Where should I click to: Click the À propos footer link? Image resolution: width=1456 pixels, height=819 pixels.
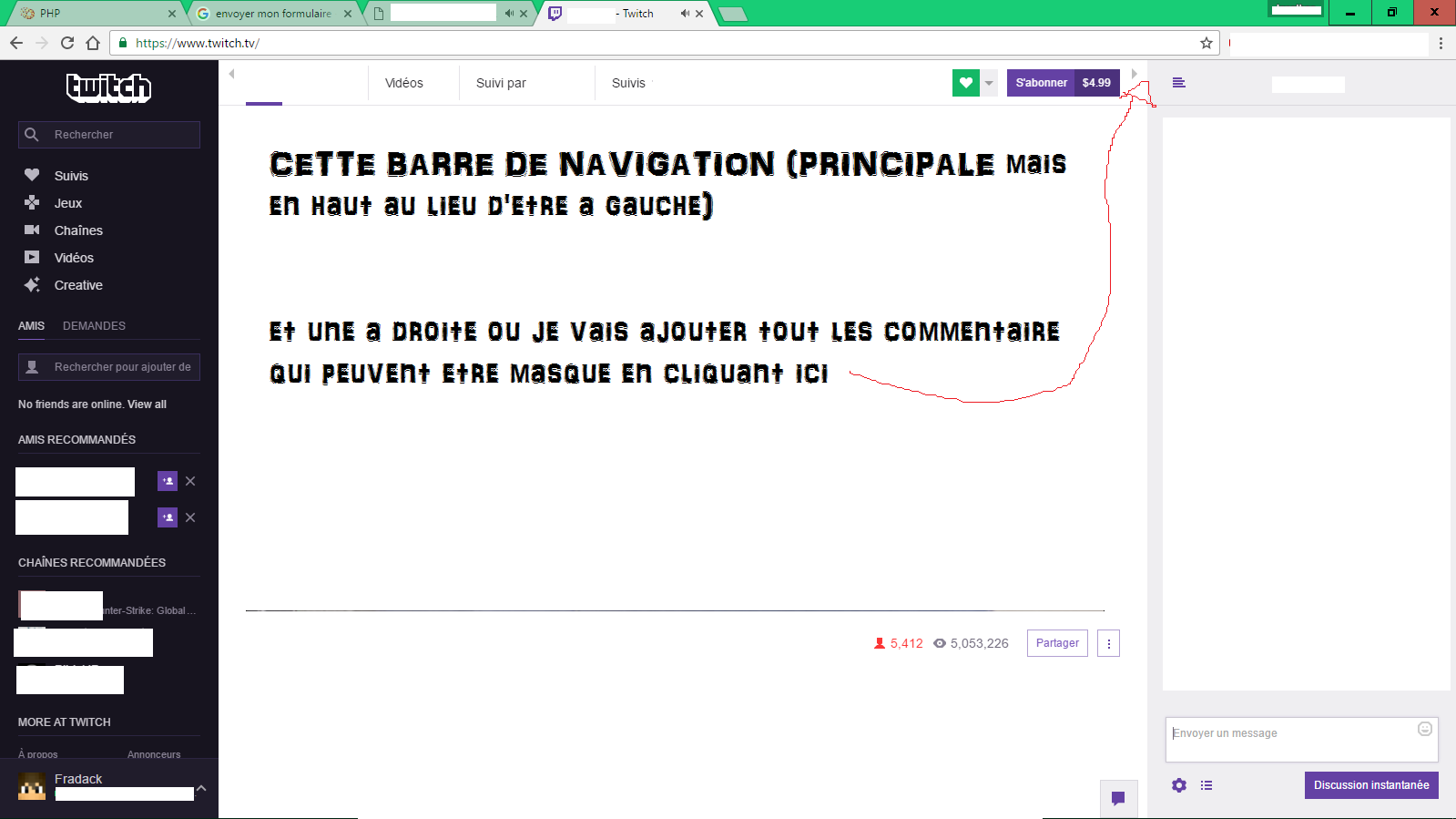pos(38,754)
